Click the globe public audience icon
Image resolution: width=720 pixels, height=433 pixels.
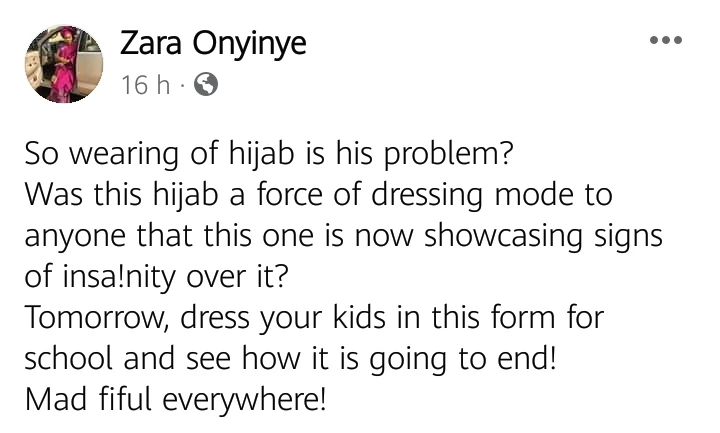pyautogui.click(x=205, y=86)
